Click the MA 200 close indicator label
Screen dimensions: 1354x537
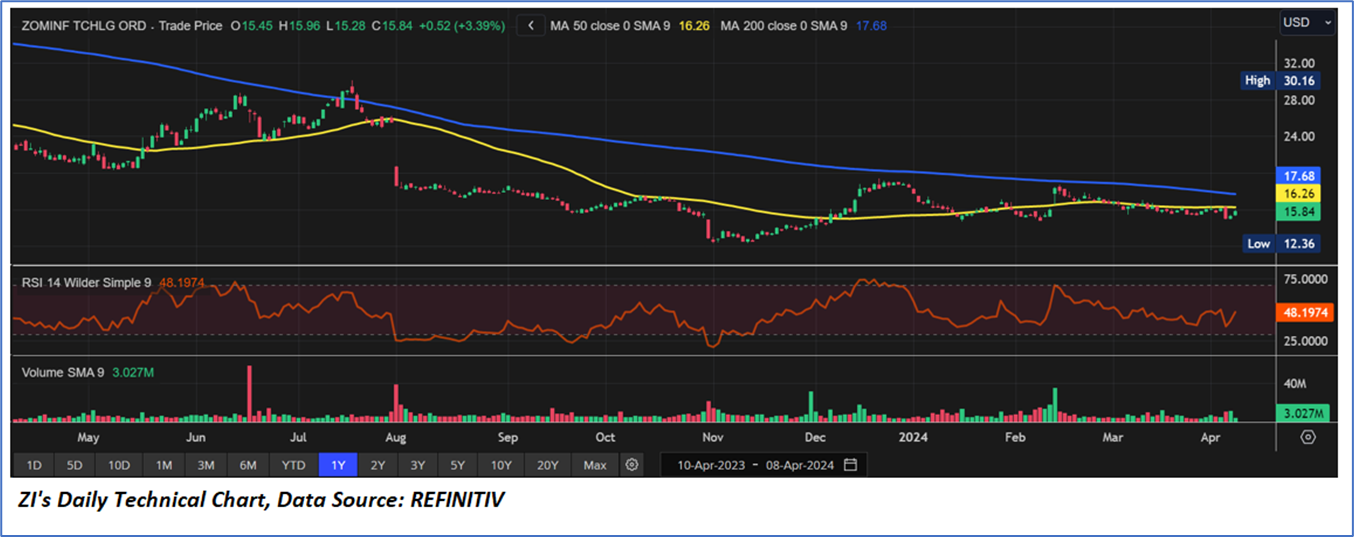pos(784,25)
